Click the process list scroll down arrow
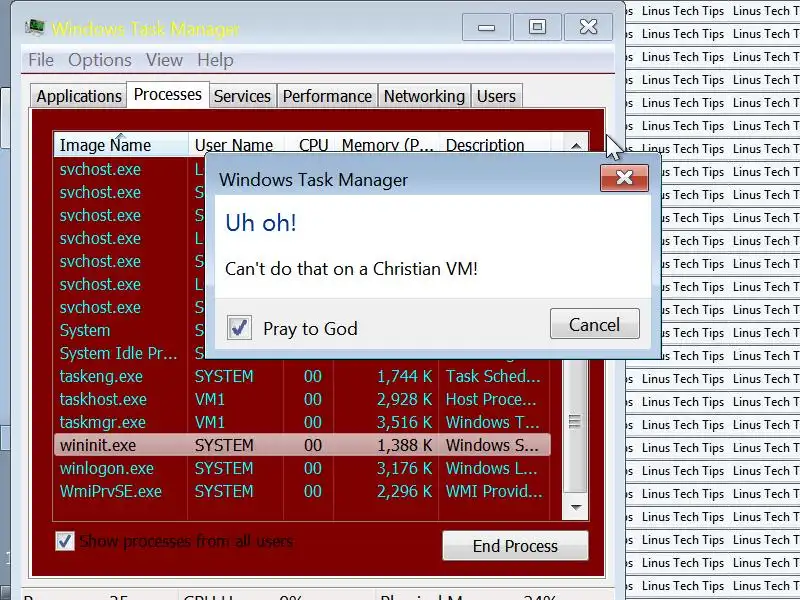 coord(576,507)
